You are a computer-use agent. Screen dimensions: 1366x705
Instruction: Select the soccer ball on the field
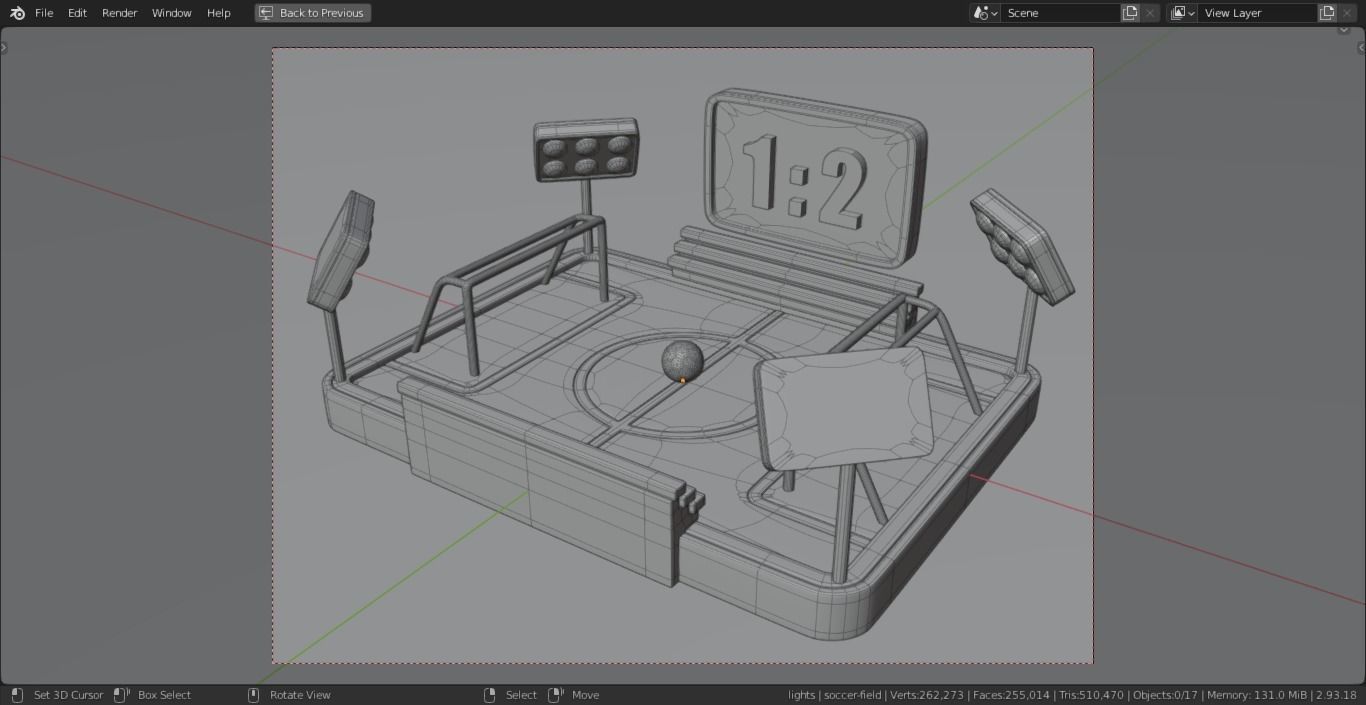click(x=682, y=360)
